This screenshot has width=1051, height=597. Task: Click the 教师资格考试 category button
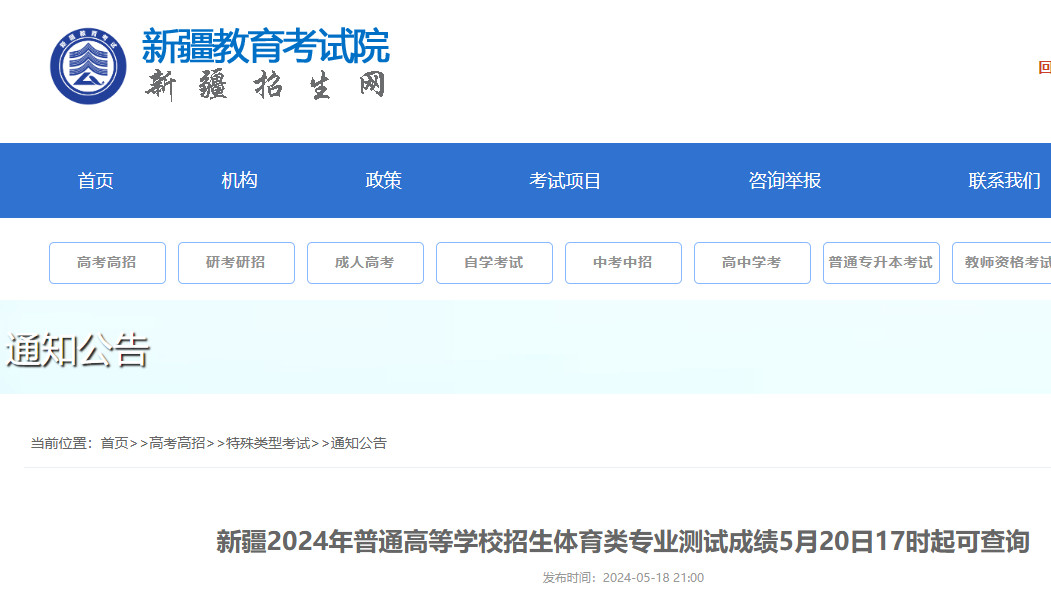[1002, 263]
